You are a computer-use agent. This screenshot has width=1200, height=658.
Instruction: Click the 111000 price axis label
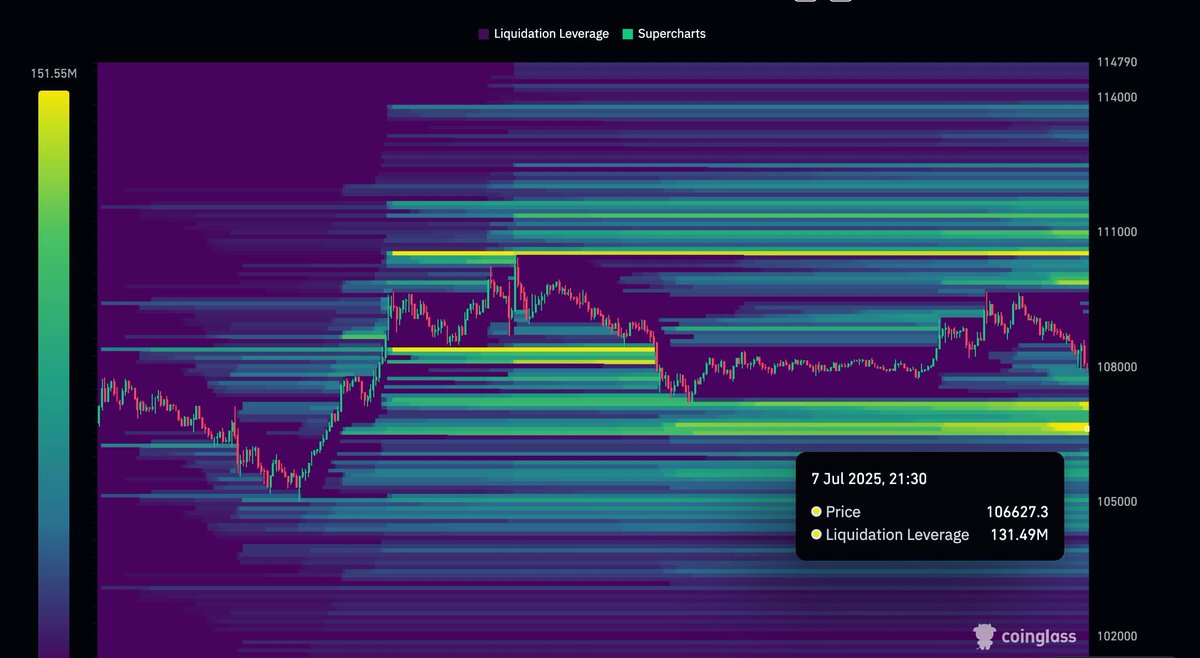(x=1117, y=232)
